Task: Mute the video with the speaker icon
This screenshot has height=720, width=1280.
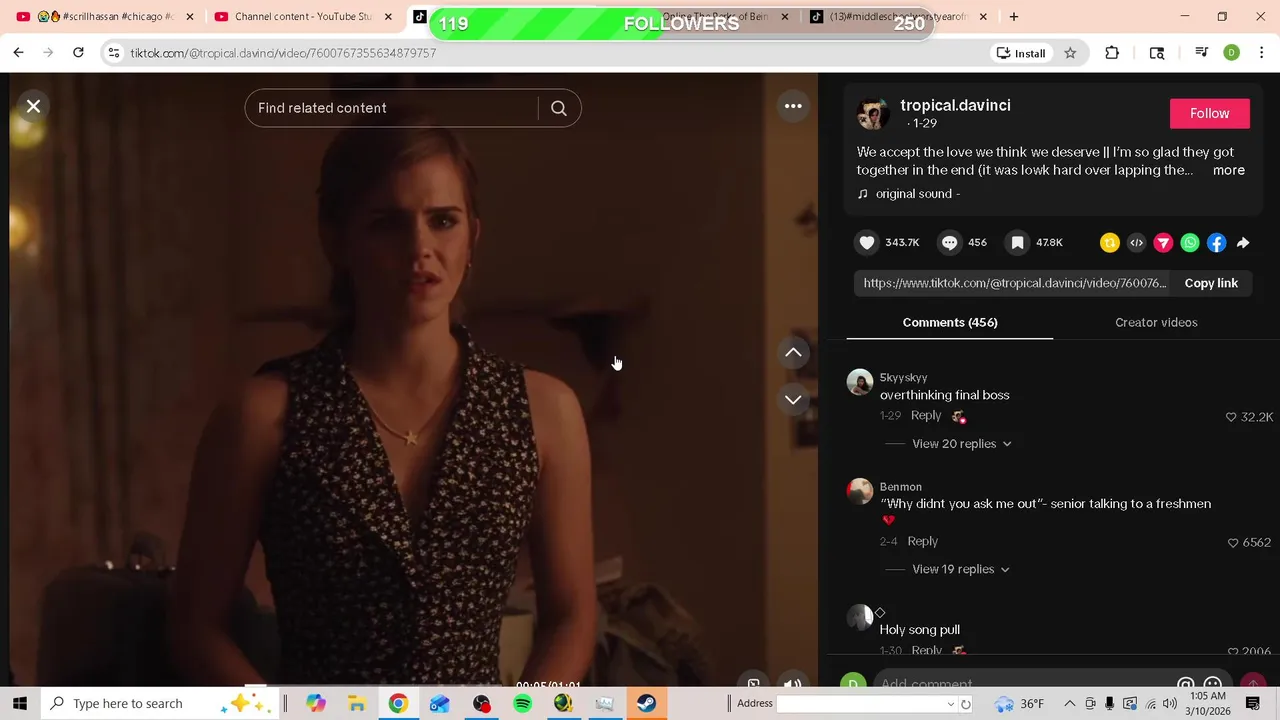Action: pyautogui.click(x=792, y=684)
